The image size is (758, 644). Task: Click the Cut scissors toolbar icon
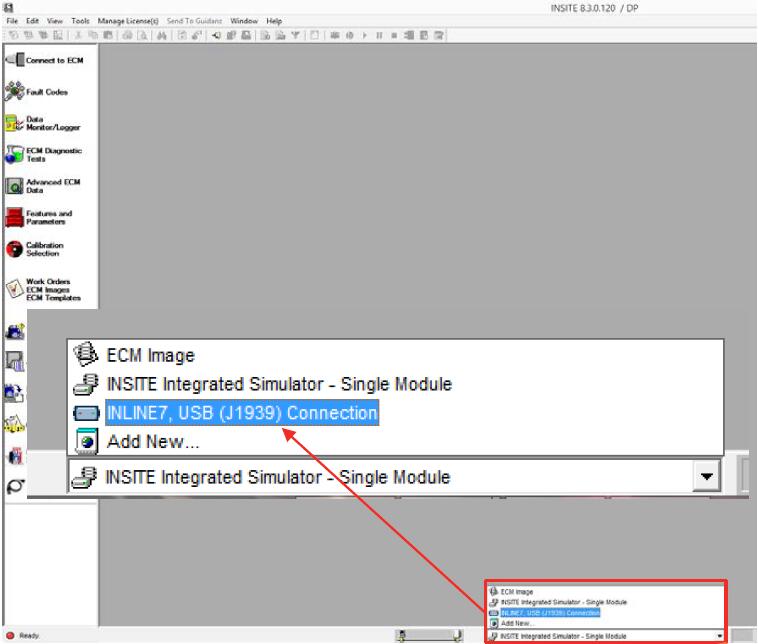(x=78, y=35)
